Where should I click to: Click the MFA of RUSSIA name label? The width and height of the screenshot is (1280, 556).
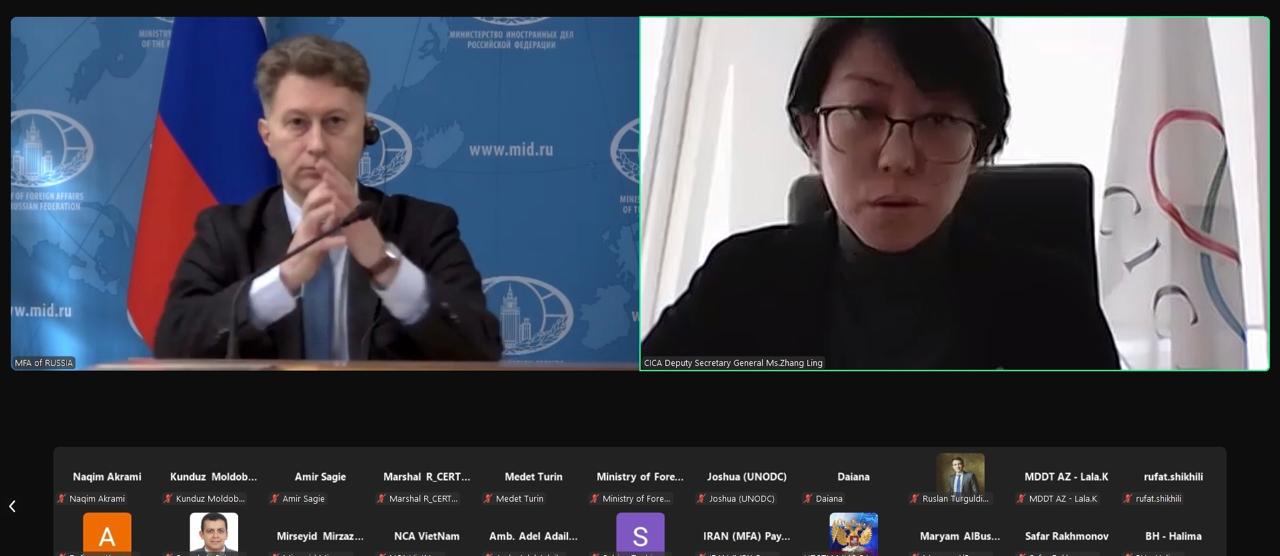coord(44,363)
